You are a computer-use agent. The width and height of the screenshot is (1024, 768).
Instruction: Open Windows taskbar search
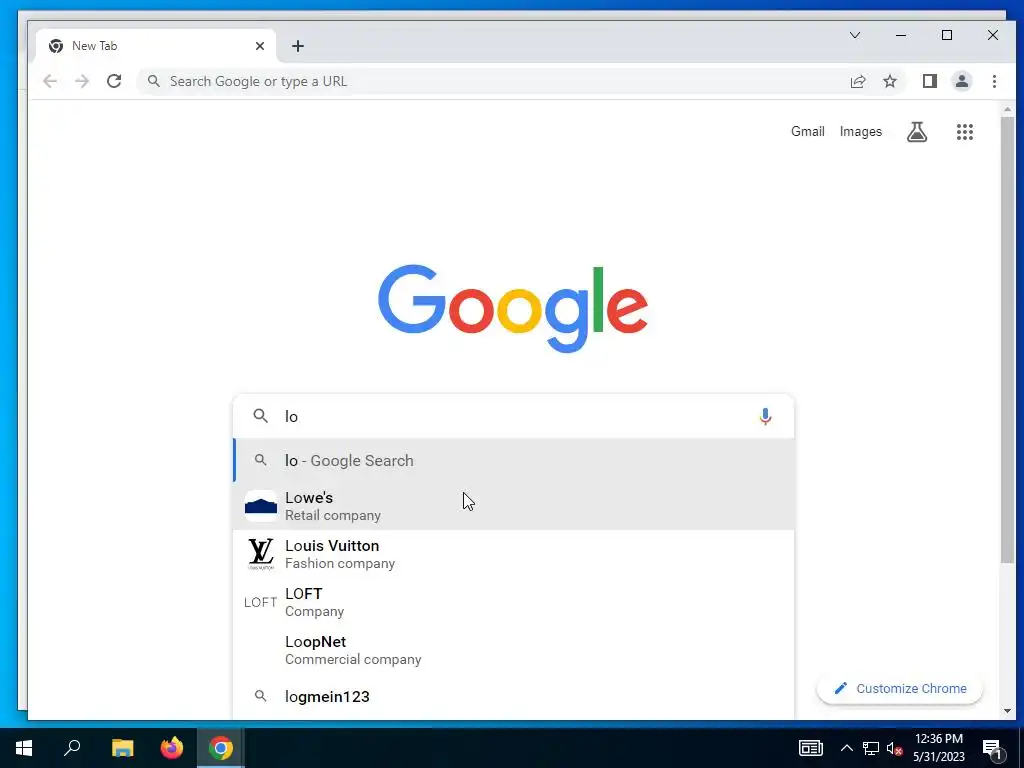coord(72,748)
